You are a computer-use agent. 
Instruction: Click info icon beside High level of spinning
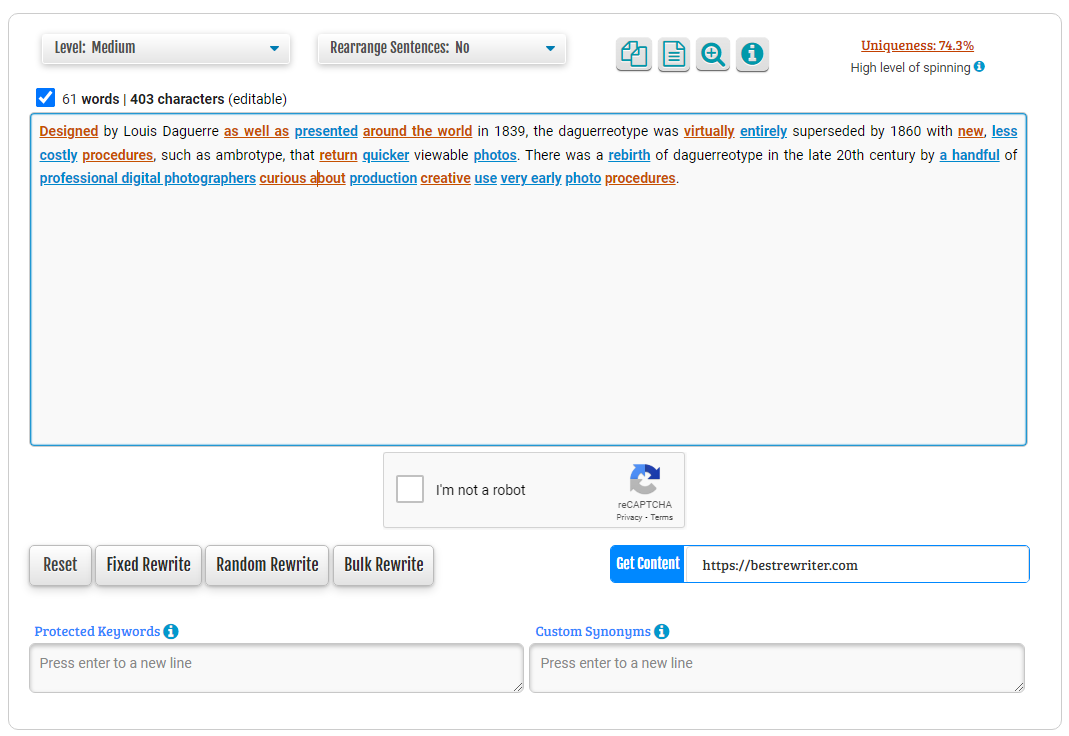pyautogui.click(x=979, y=67)
